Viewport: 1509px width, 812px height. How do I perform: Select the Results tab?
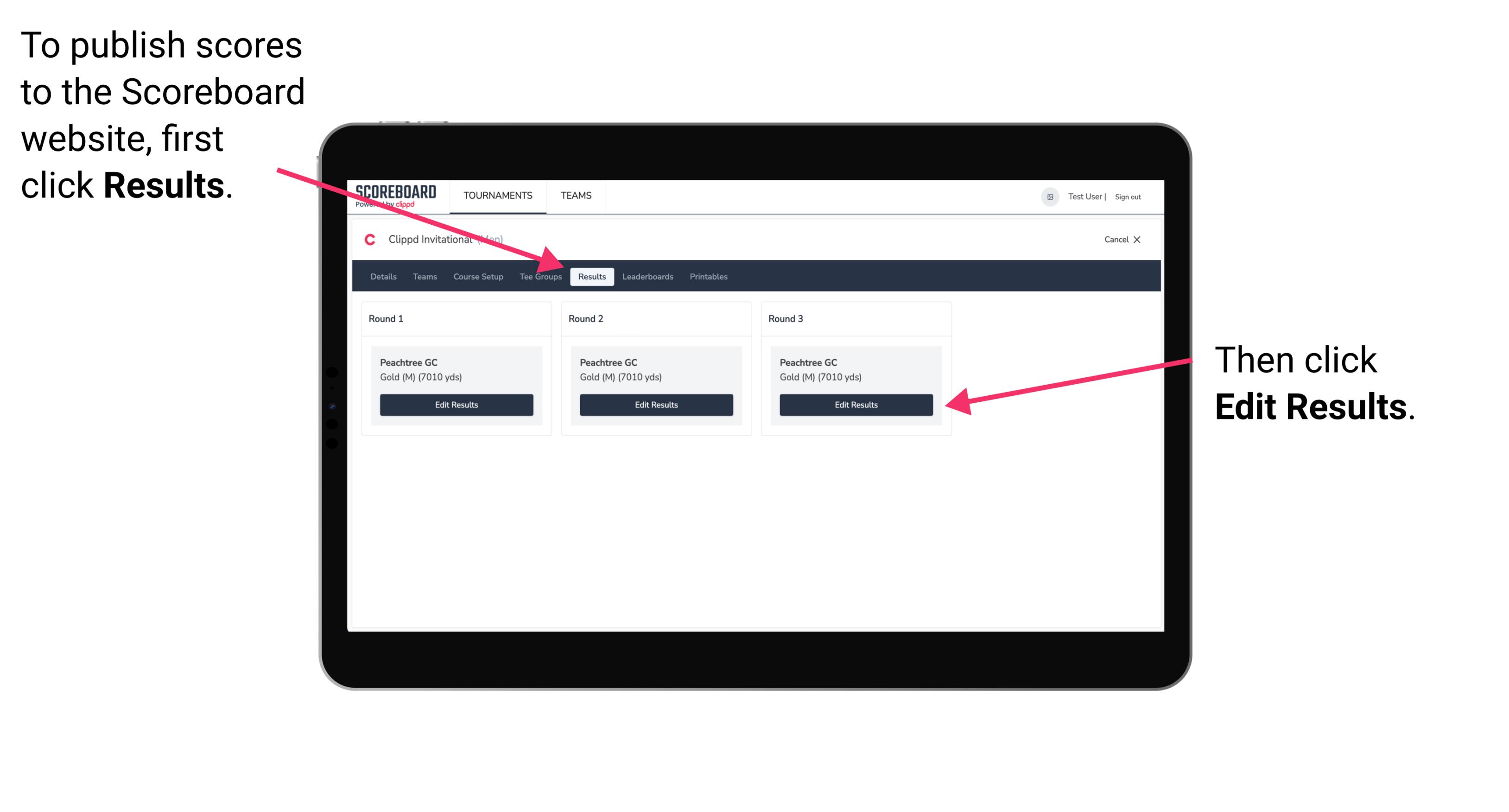[592, 276]
